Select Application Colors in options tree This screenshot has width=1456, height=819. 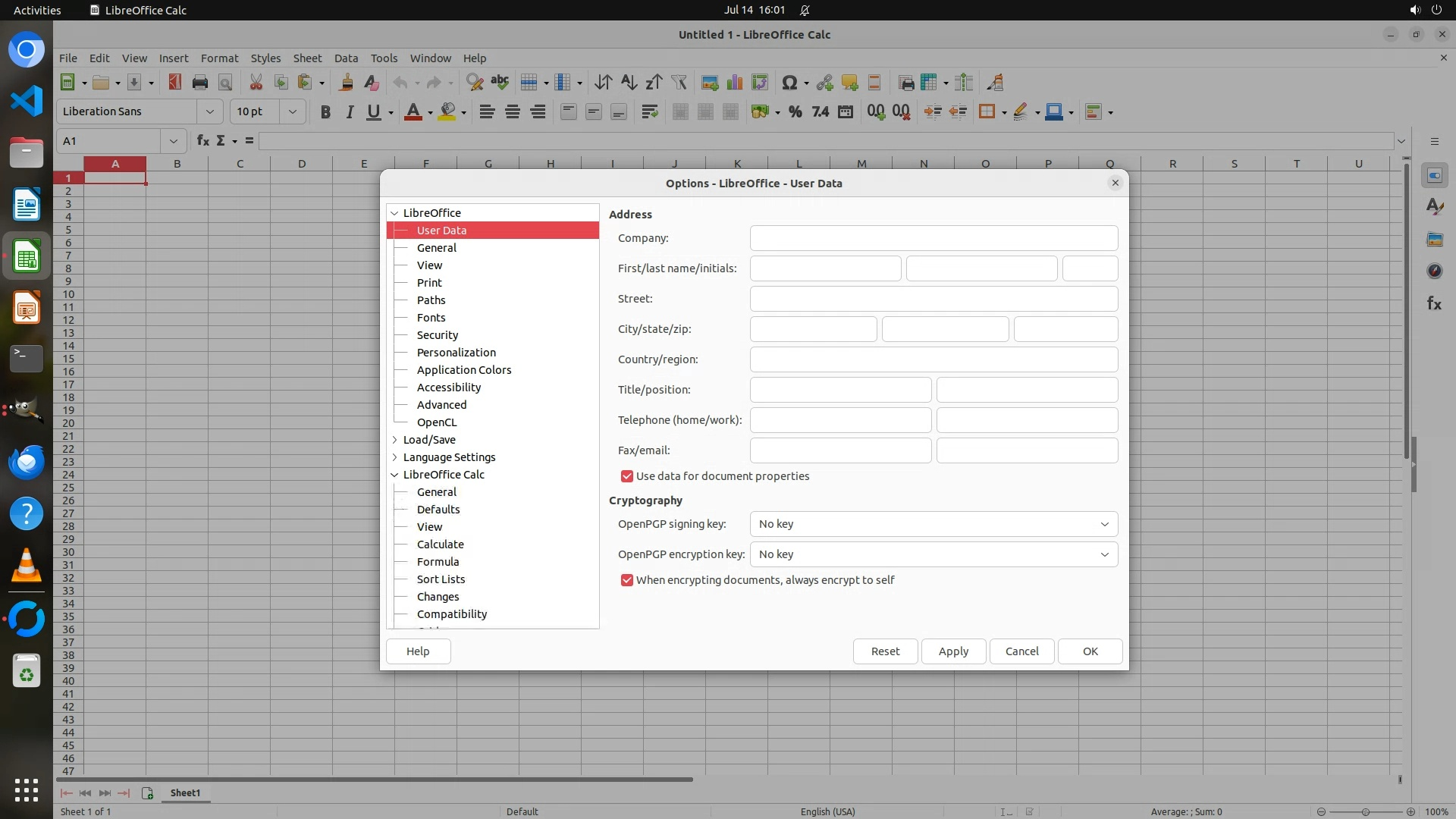[463, 370]
